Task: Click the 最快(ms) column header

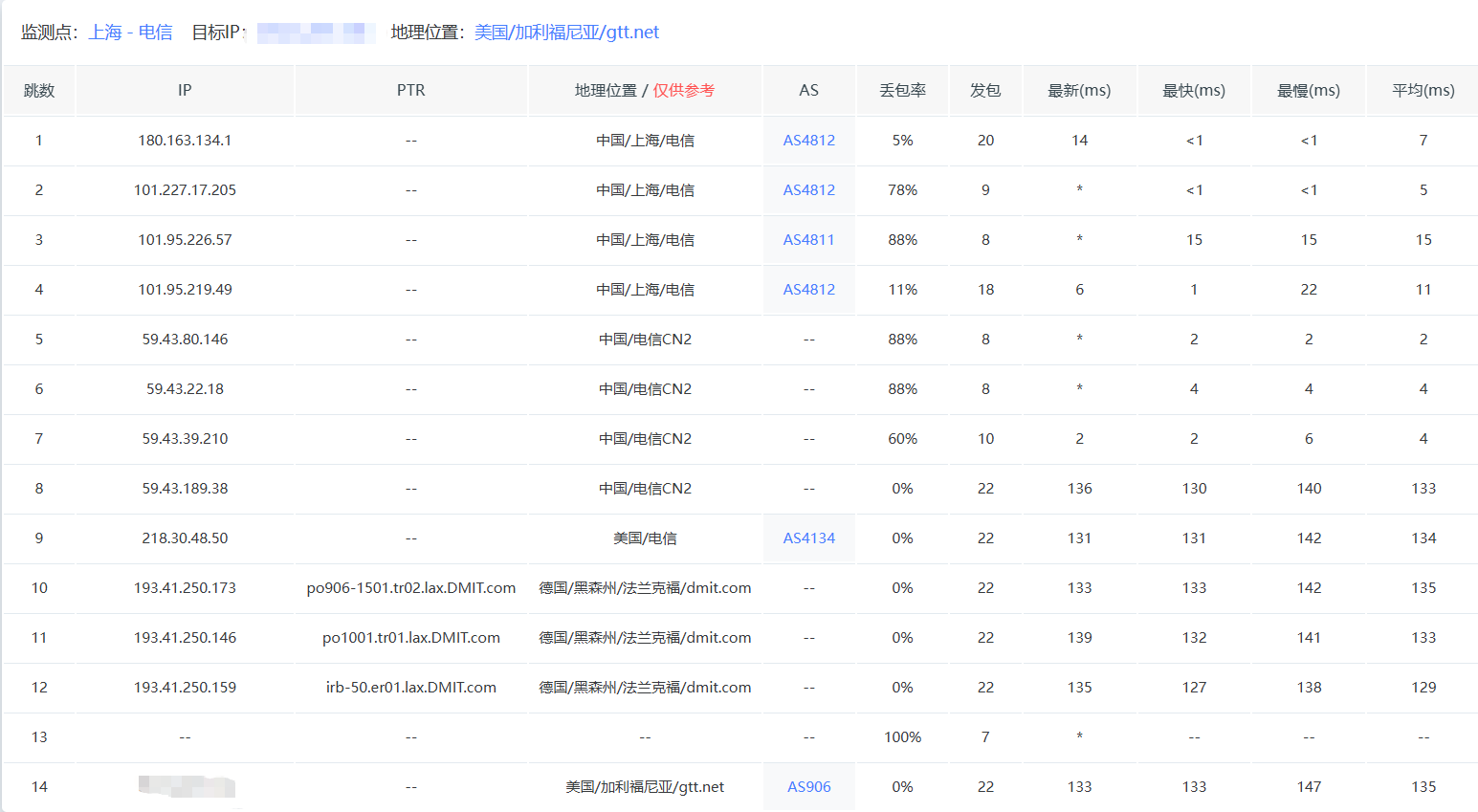Action: click(x=1194, y=91)
